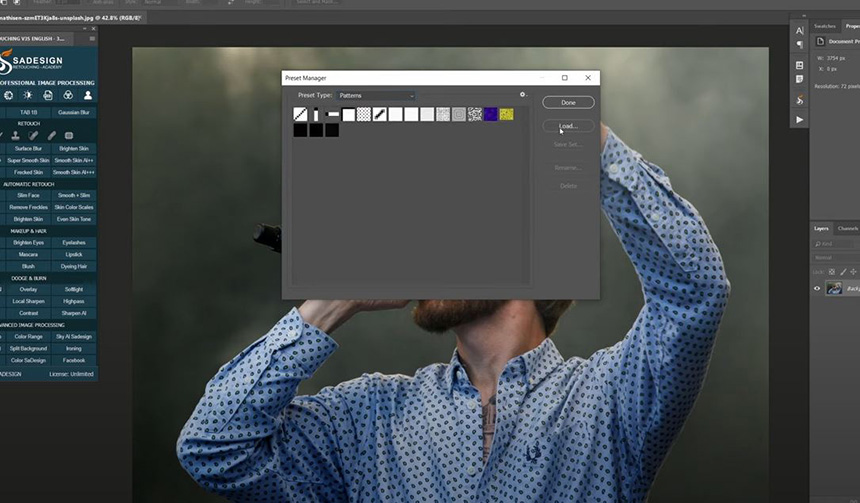
Task: Click Facebook button in SaDesign panel
Action: [74, 360]
